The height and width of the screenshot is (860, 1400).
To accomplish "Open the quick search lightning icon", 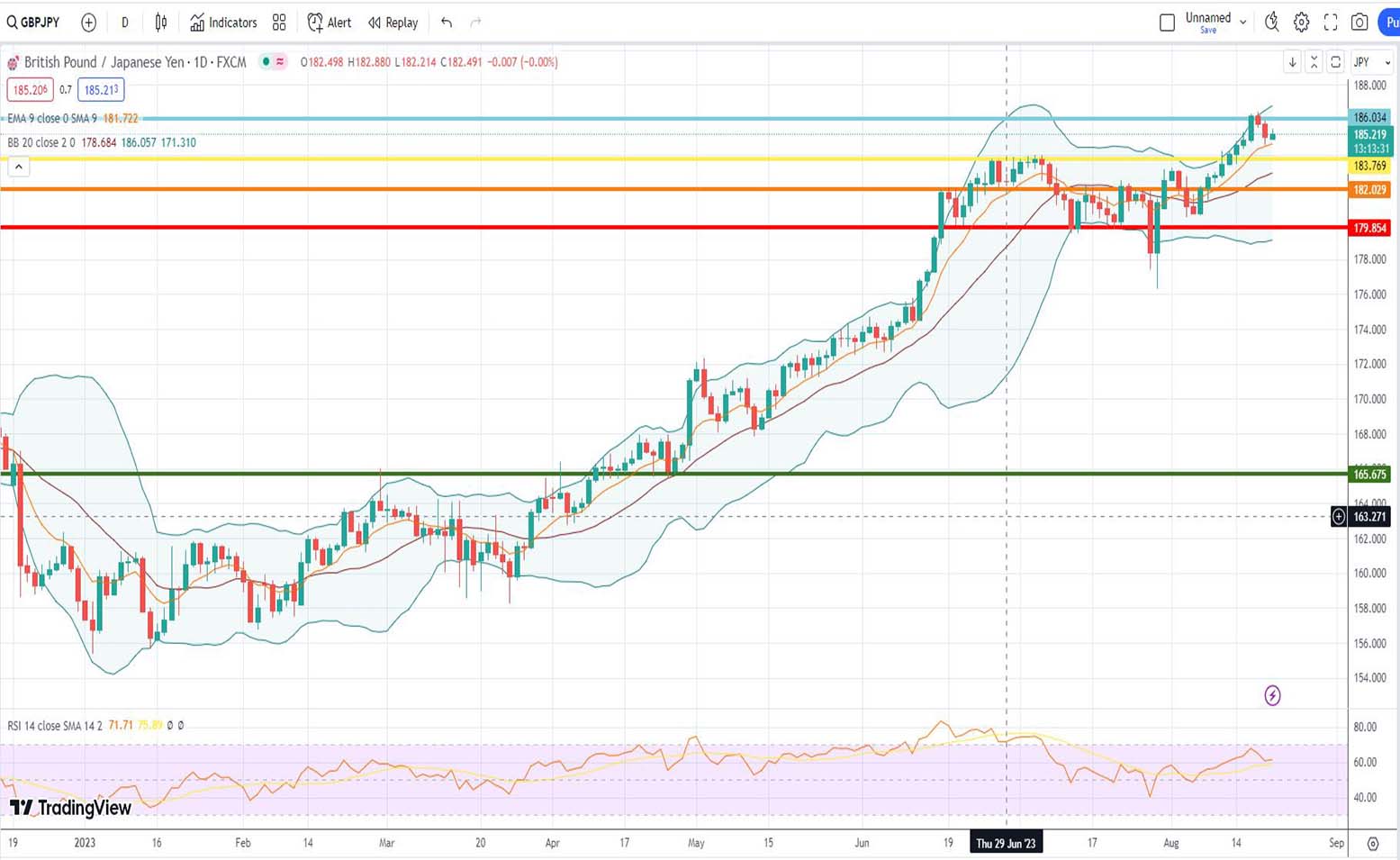I will 1271,23.
